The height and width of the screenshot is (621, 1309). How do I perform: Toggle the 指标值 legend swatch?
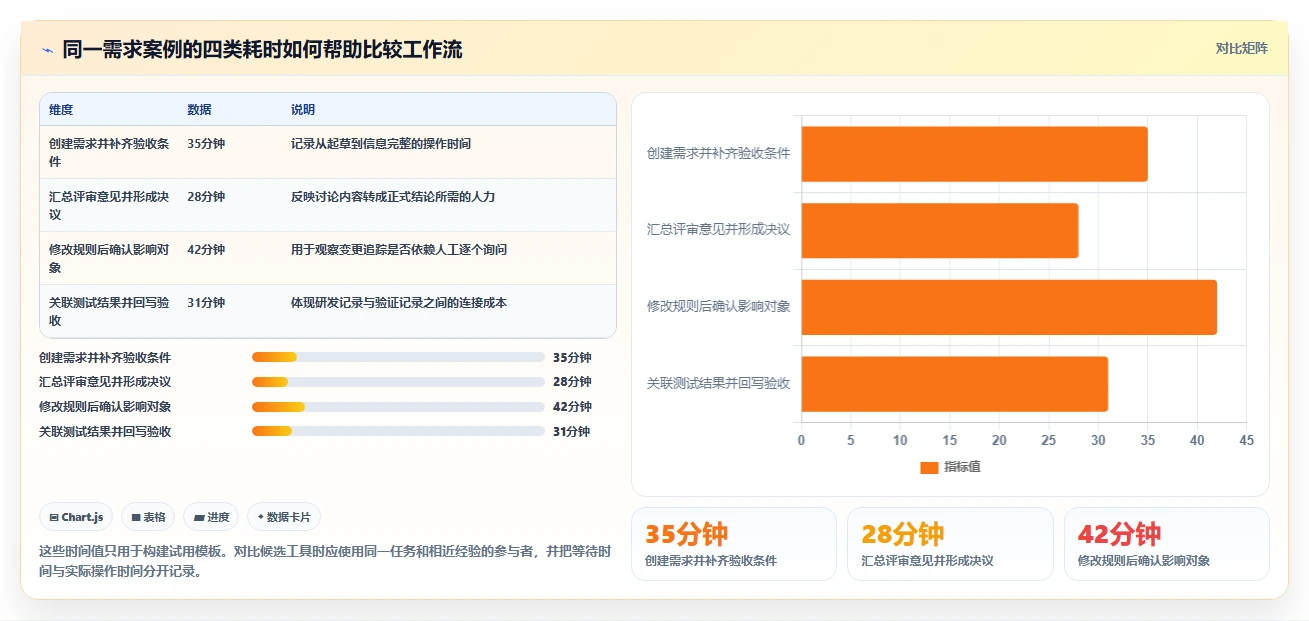(x=929, y=467)
